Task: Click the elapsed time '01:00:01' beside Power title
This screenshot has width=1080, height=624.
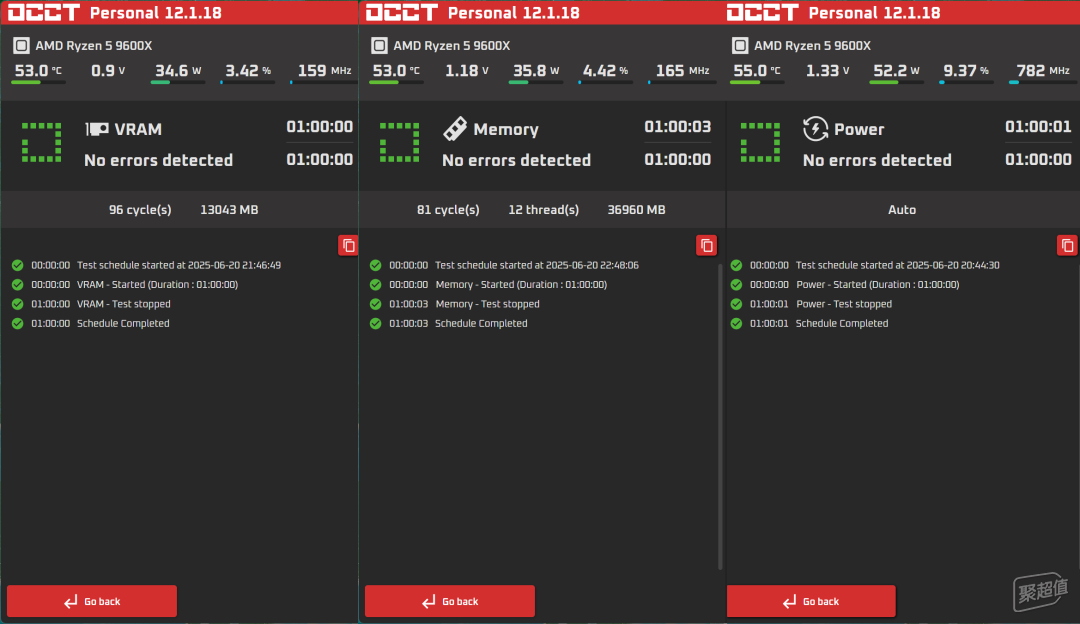Action: 1038,127
